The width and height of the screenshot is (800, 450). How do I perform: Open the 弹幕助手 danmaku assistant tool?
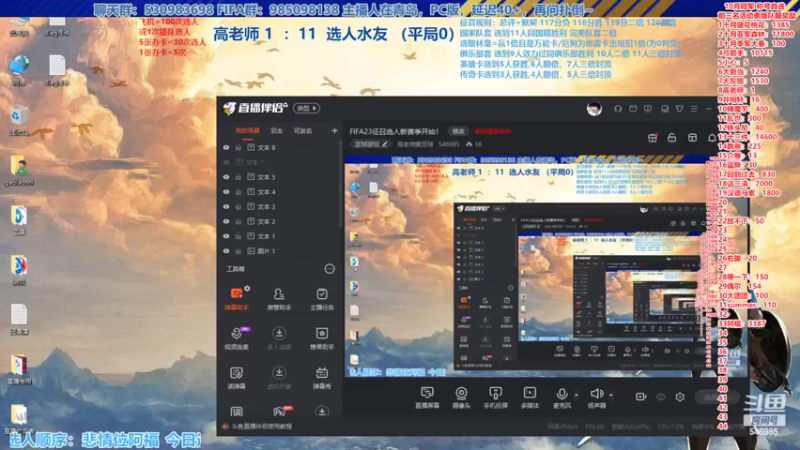[236, 298]
